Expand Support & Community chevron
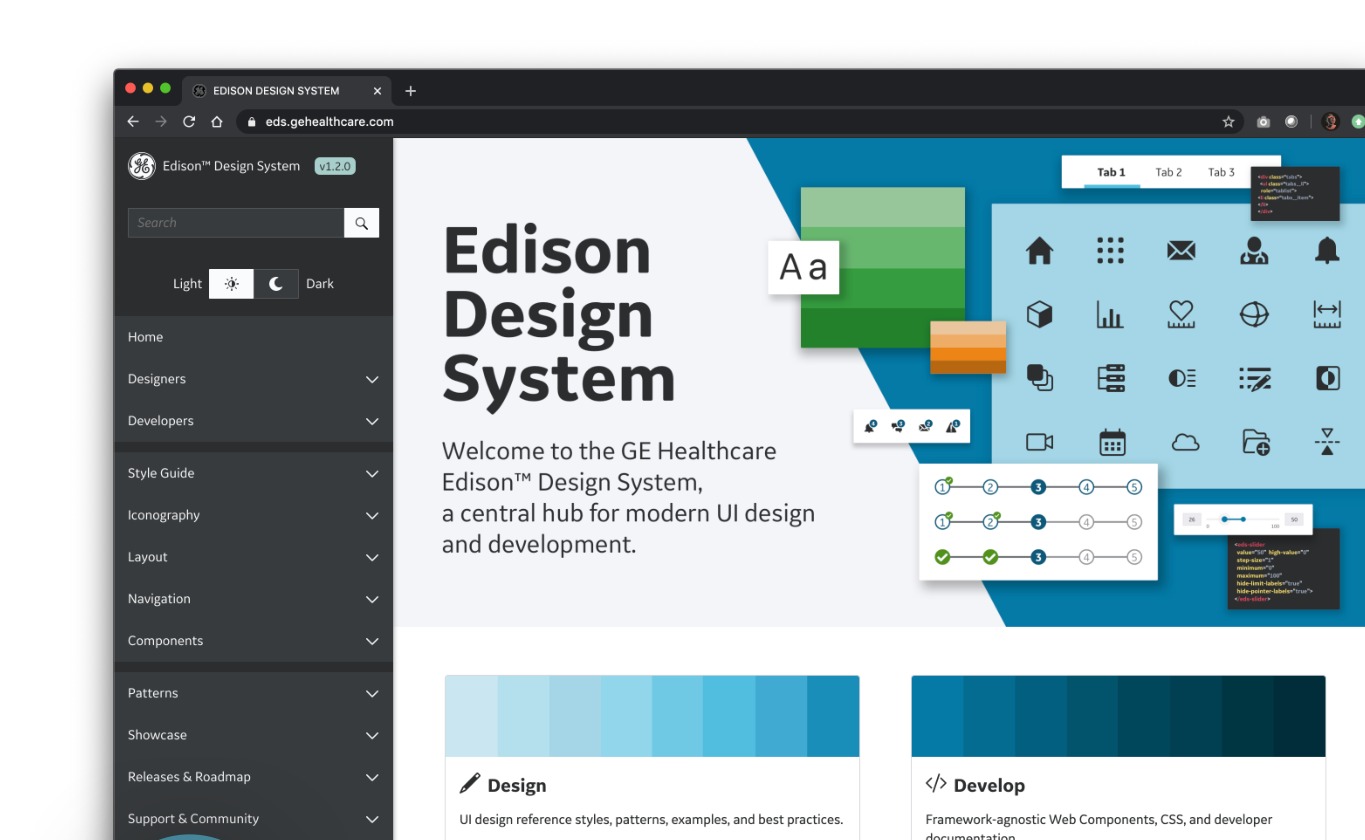Screen dimensions: 1365x840 372,820
